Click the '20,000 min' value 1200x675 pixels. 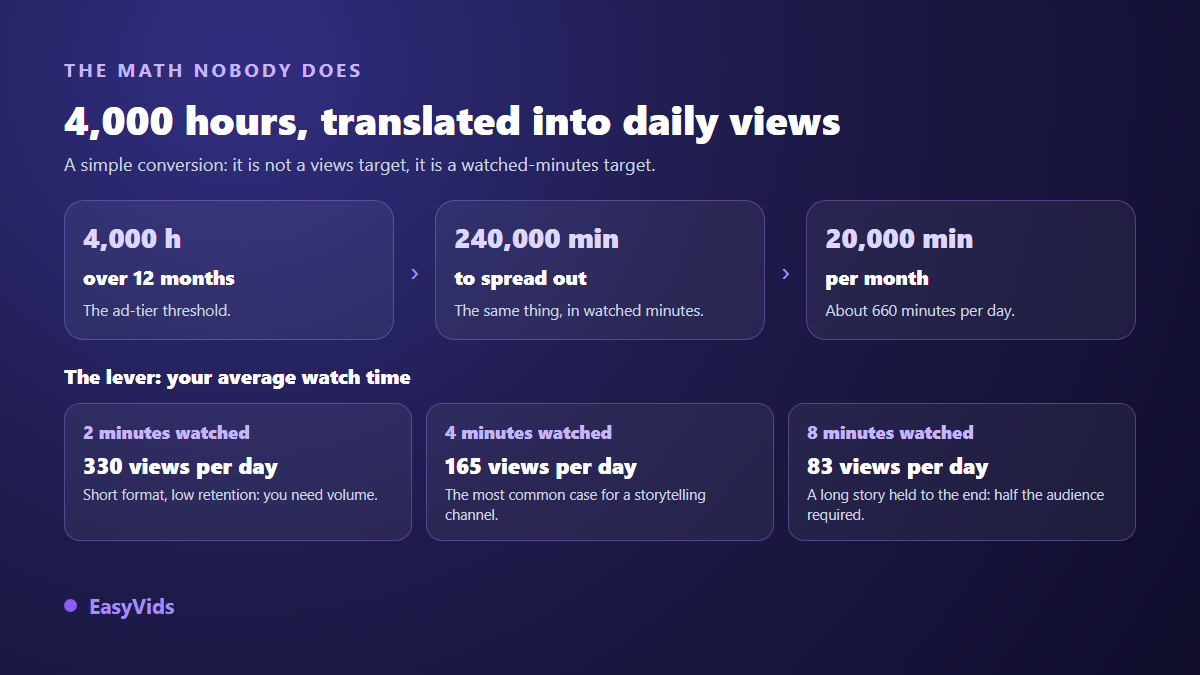pyautogui.click(x=899, y=239)
